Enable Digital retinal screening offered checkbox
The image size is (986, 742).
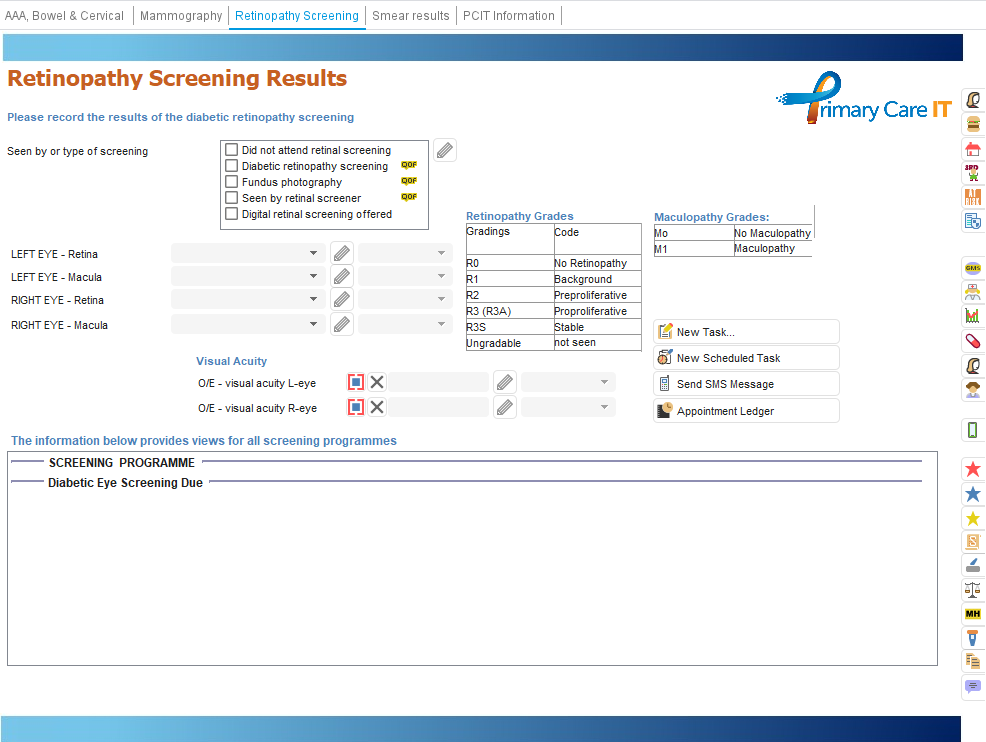232,214
